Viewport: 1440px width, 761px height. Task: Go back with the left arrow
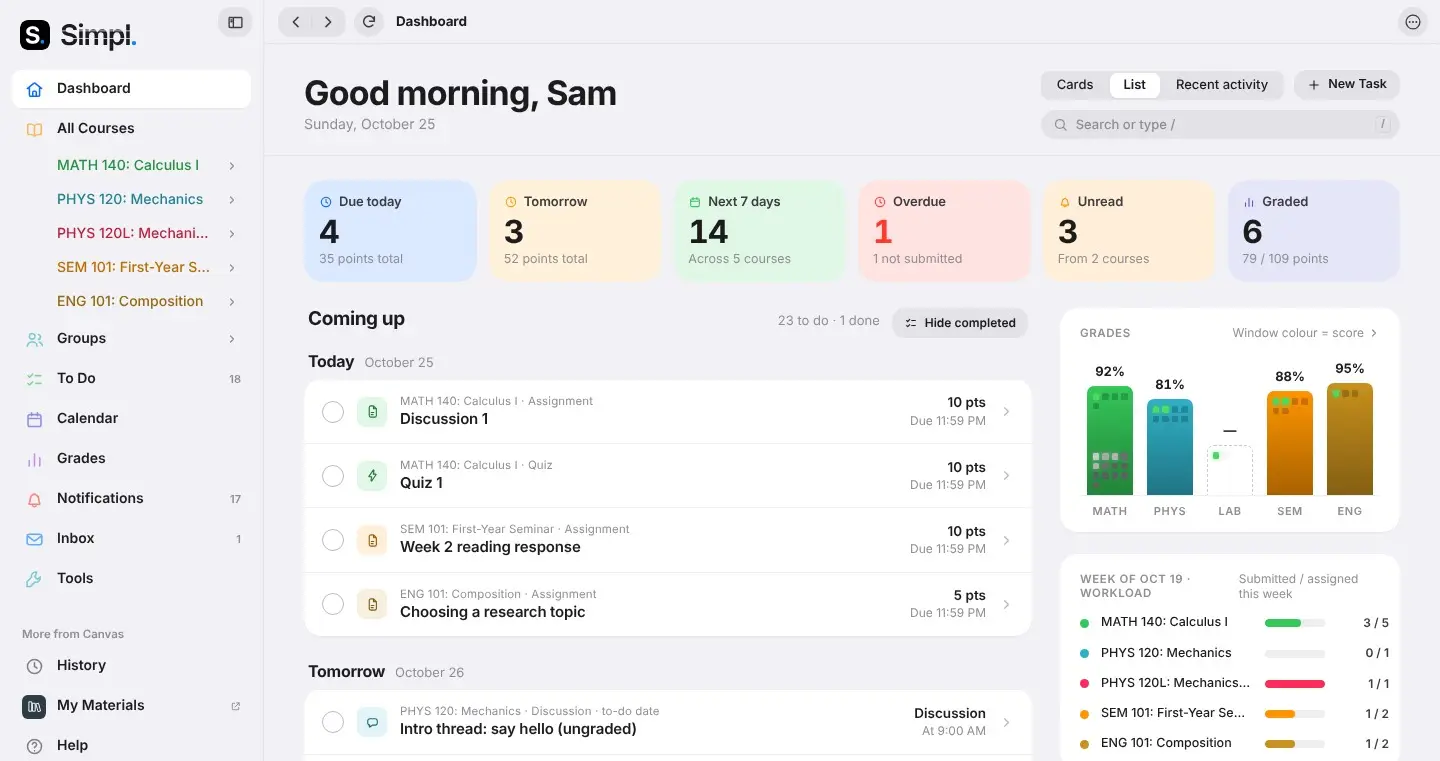[x=296, y=21]
